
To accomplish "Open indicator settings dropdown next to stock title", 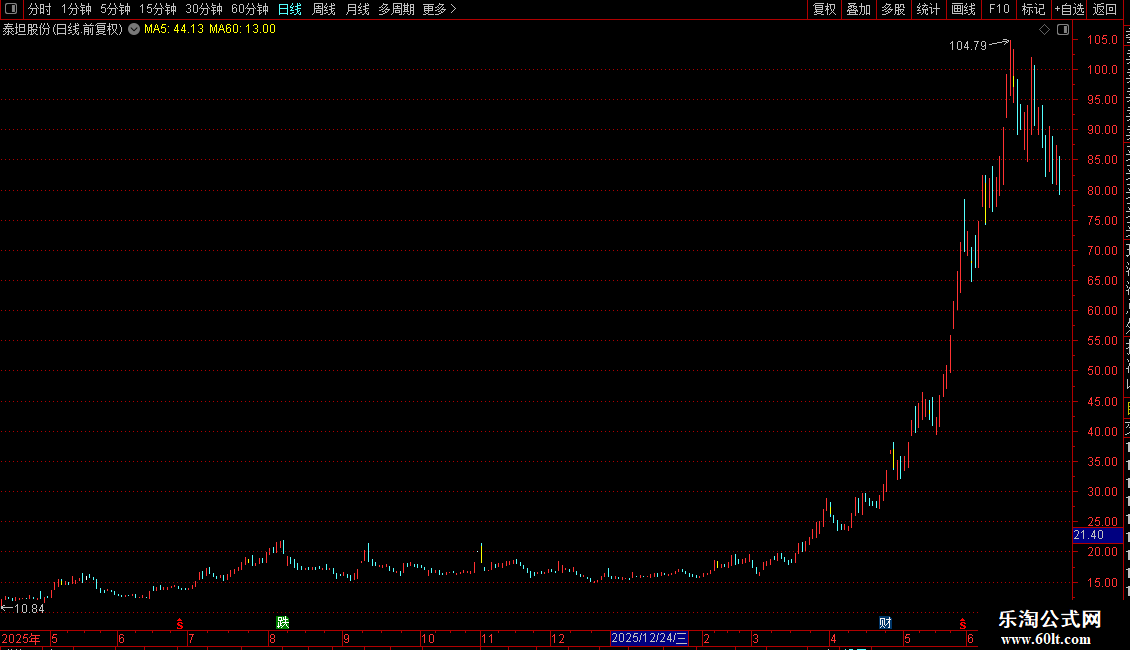I will pyautogui.click(x=134, y=29).
